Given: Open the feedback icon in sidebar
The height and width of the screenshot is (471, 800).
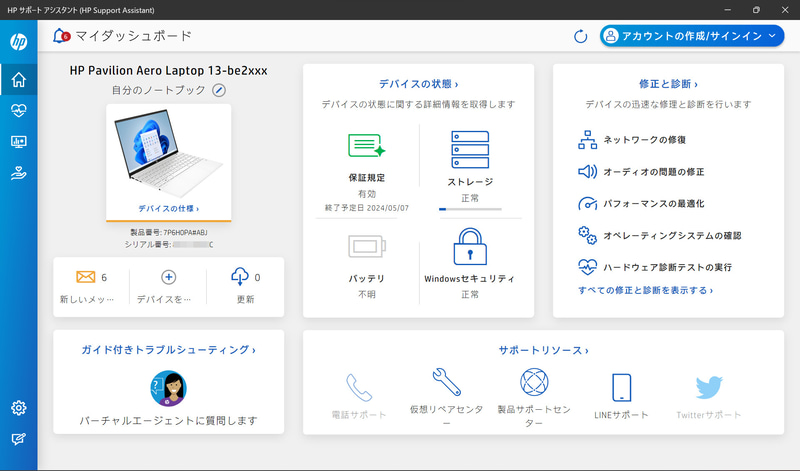Looking at the screenshot, I should coord(19,439).
